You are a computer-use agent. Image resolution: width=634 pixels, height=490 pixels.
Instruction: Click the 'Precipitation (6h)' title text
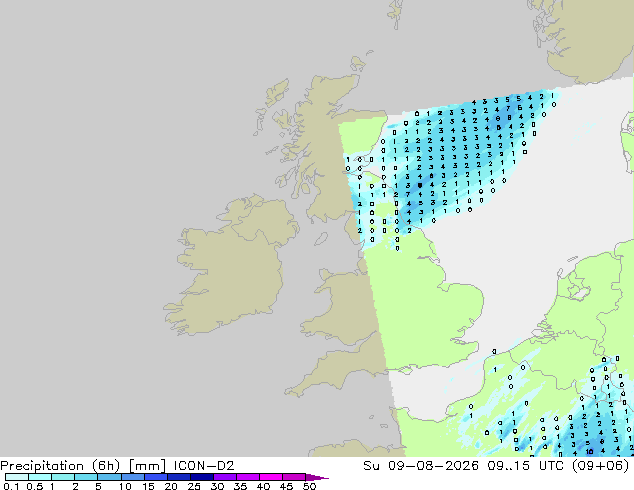coord(60,466)
